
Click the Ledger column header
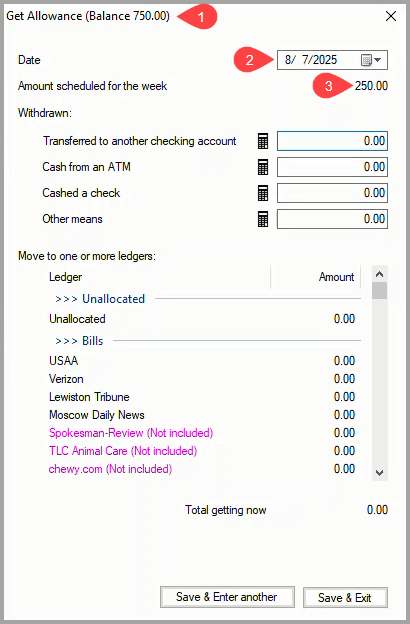point(159,277)
